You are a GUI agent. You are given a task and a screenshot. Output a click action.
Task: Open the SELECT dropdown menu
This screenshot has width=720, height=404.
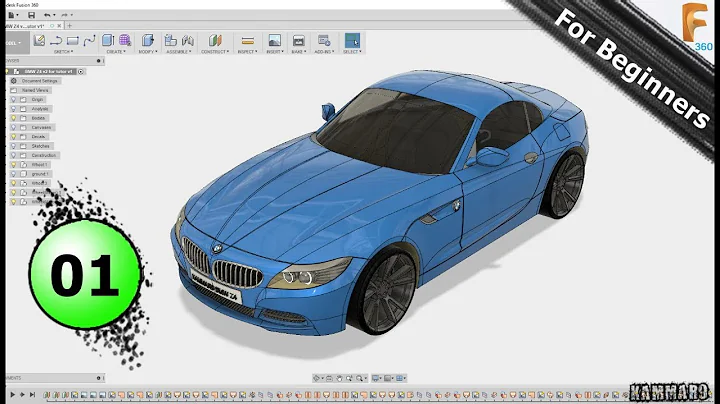(352, 52)
